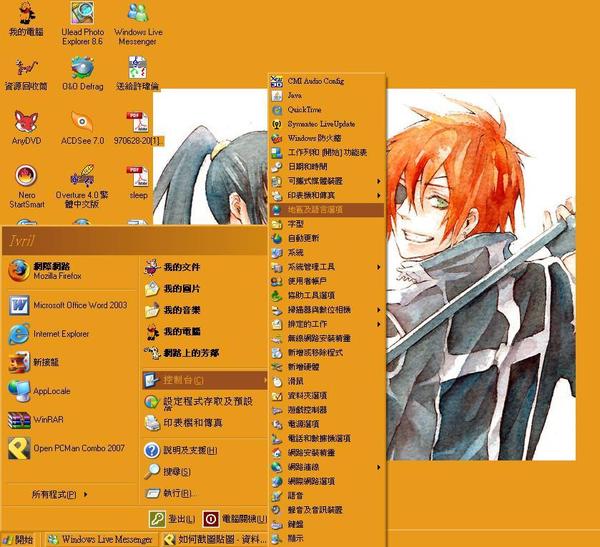Launch ACDSee 7.0 desktop shortcut
This screenshot has width=600, height=547.
tap(82, 128)
